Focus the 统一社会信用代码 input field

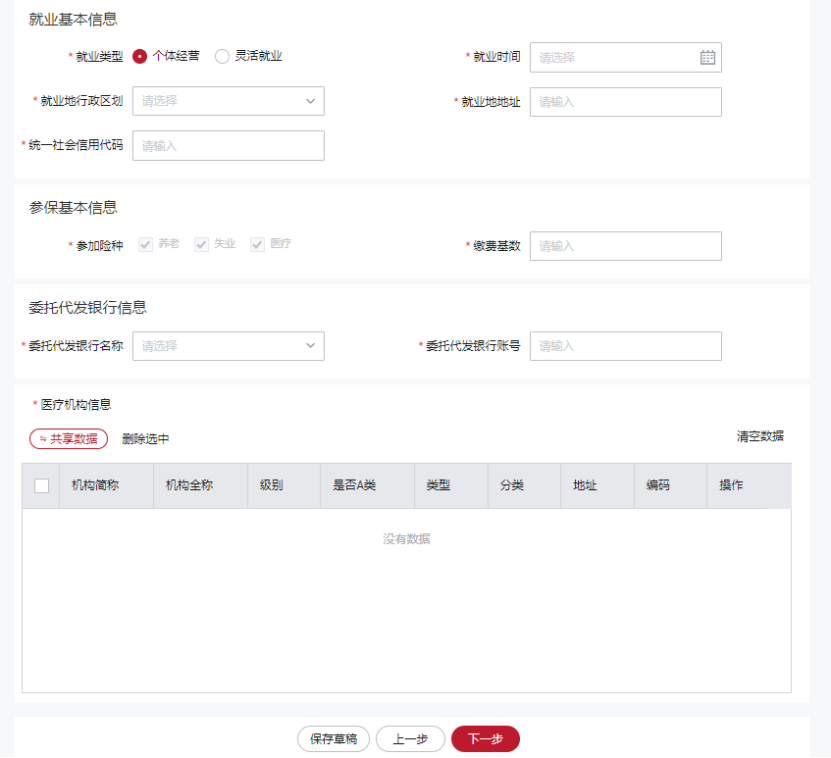click(x=228, y=146)
